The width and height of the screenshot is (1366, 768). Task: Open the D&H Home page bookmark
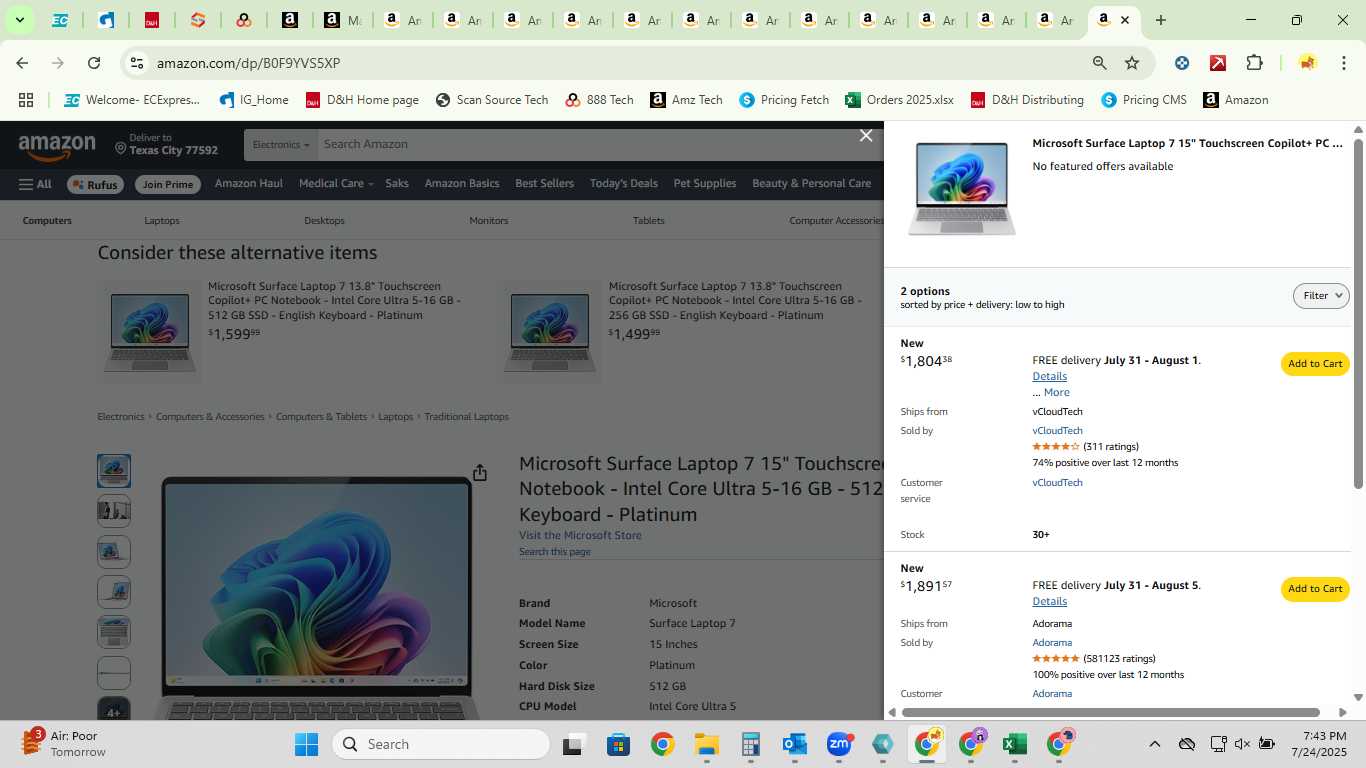coord(362,100)
